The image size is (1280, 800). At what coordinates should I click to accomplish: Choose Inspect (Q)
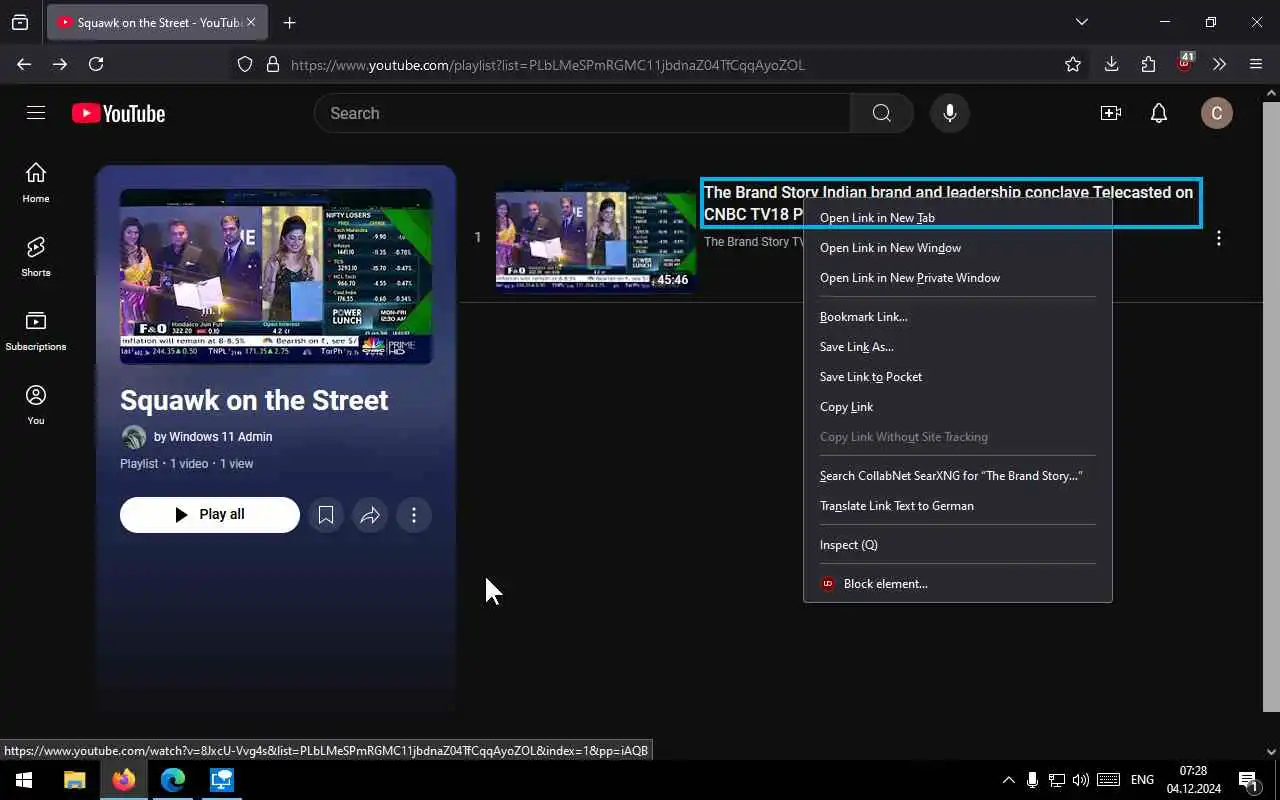tap(958, 545)
